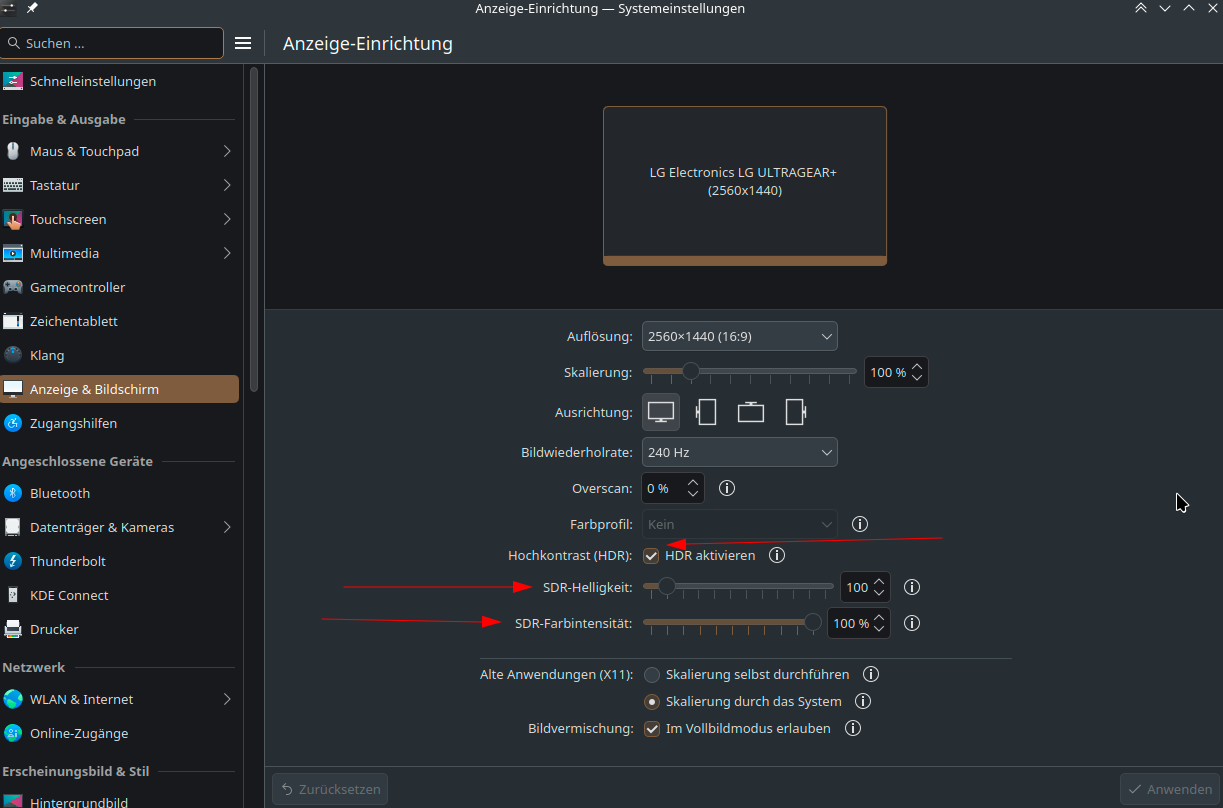Open Thunderbolt settings
Image resolution: width=1223 pixels, height=808 pixels.
pyautogui.click(x=120, y=561)
